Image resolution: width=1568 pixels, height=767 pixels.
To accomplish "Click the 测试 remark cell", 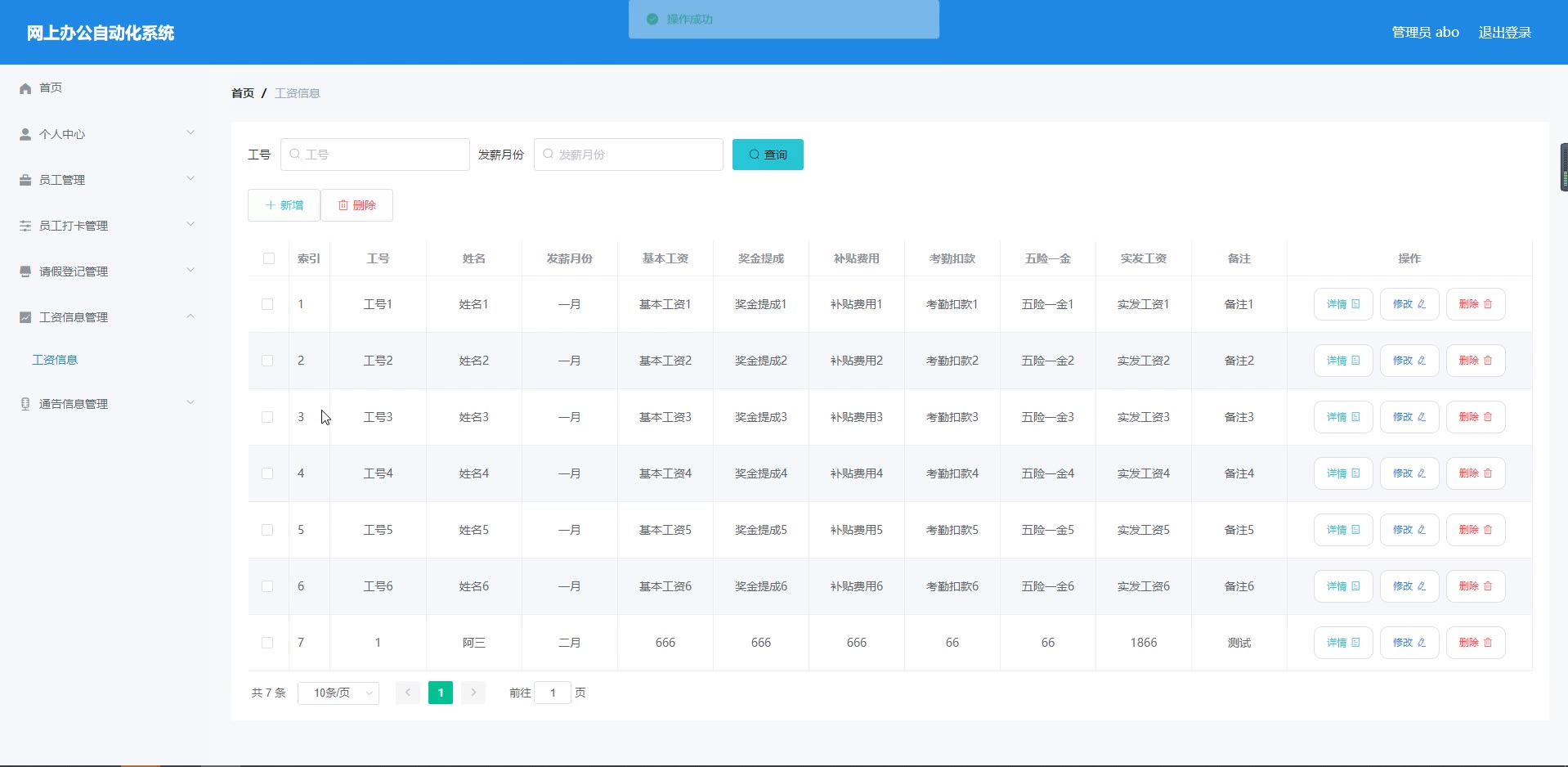I will point(1239,643).
